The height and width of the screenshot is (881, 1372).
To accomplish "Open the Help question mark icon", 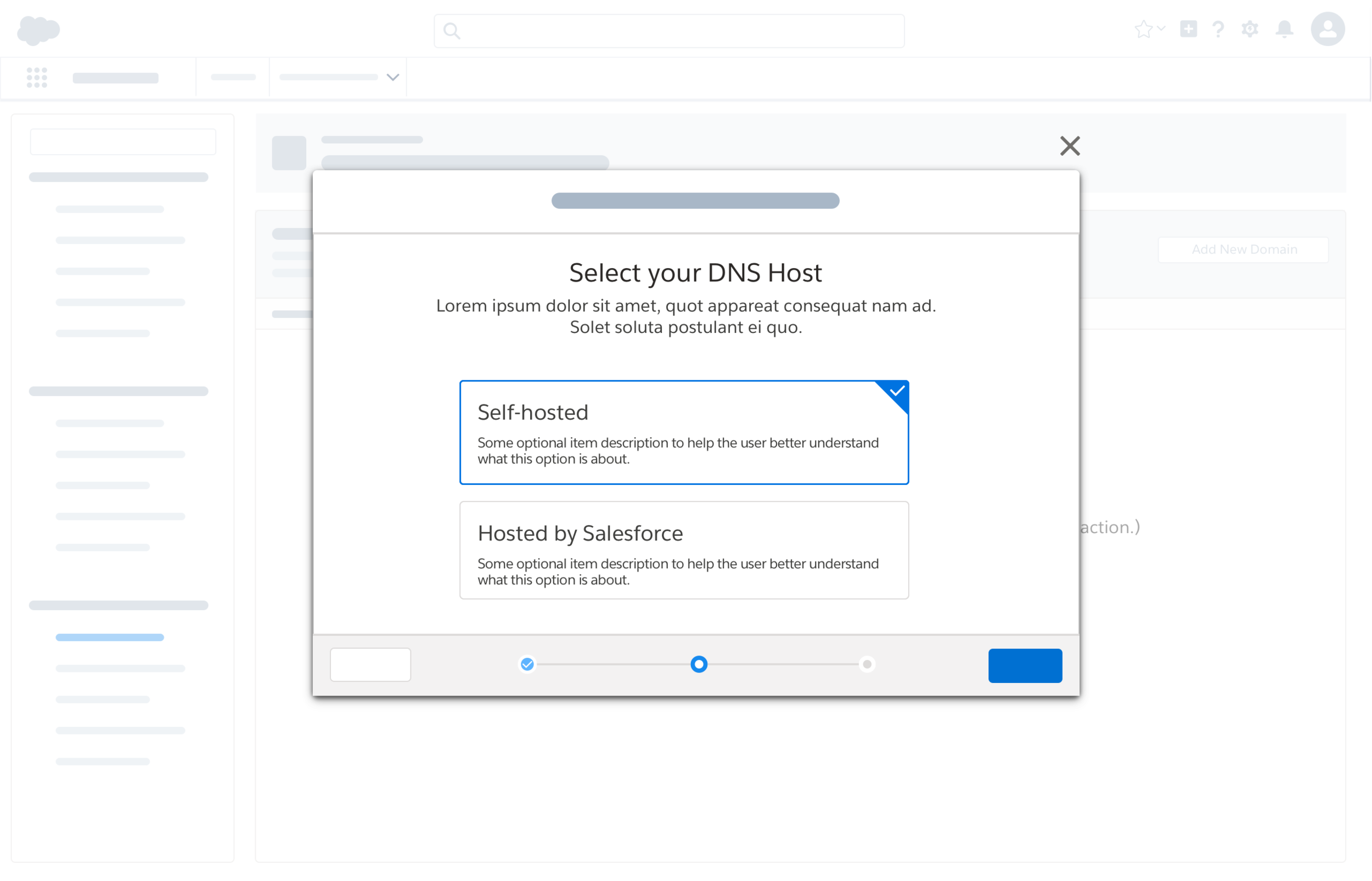I will [x=1218, y=29].
